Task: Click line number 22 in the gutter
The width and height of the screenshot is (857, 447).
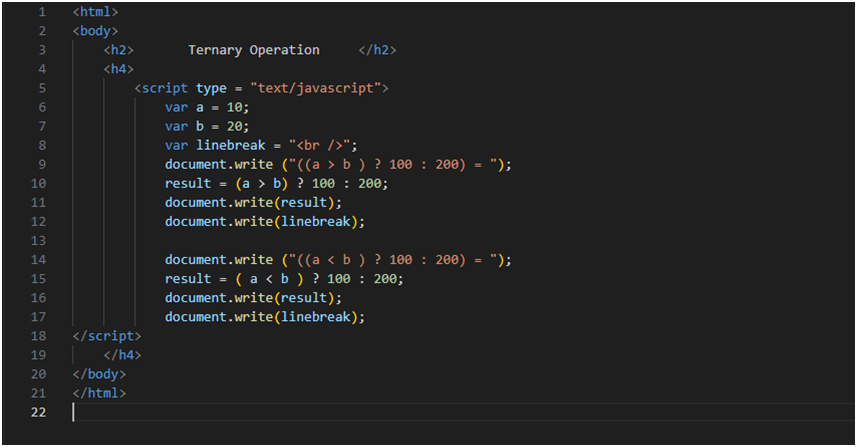Action: pyautogui.click(x=38, y=412)
